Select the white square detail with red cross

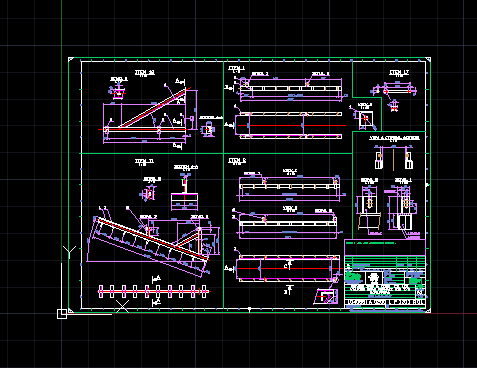pyautogui.click(x=366, y=119)
